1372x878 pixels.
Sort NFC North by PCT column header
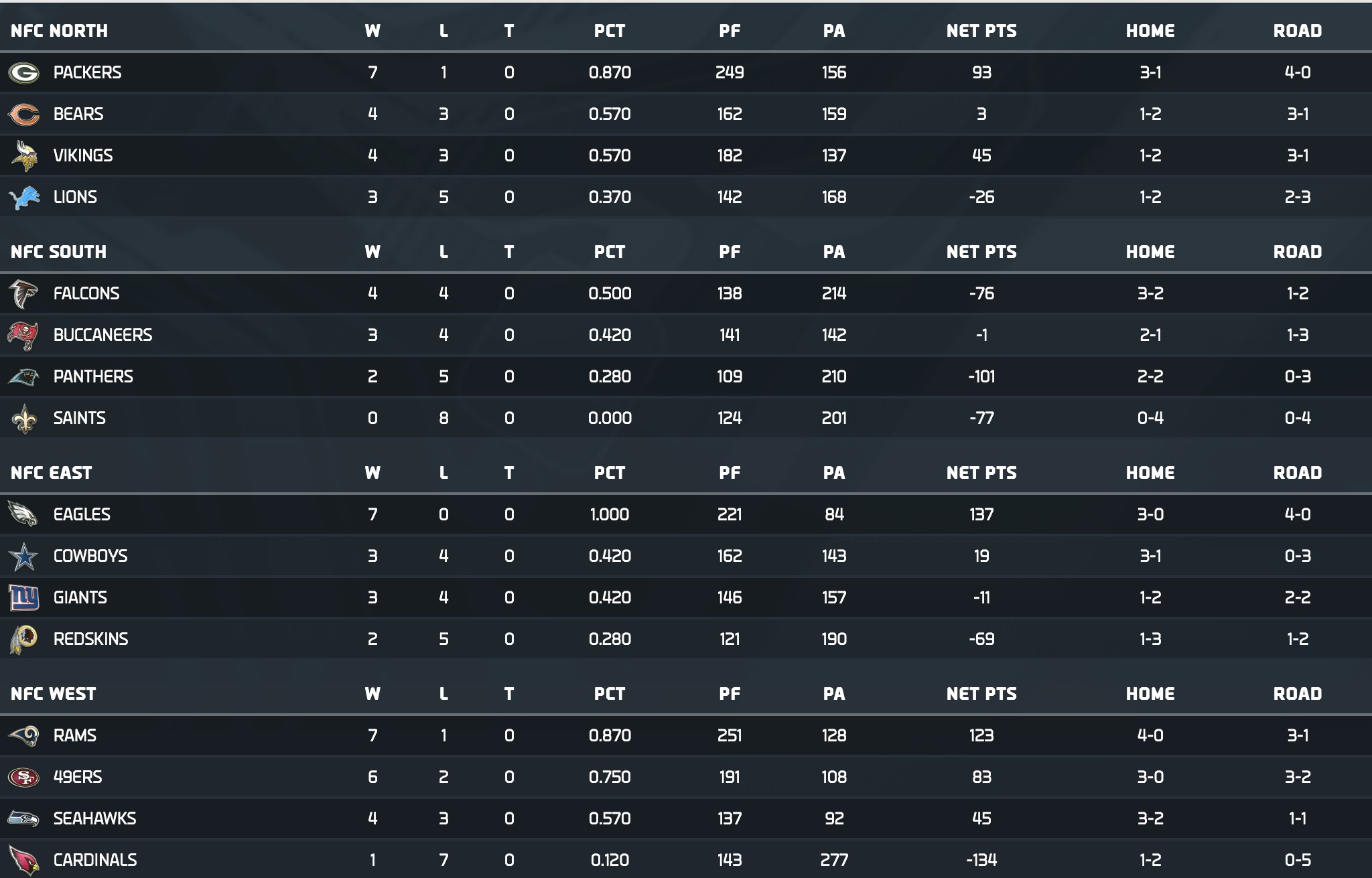(609, 31)
